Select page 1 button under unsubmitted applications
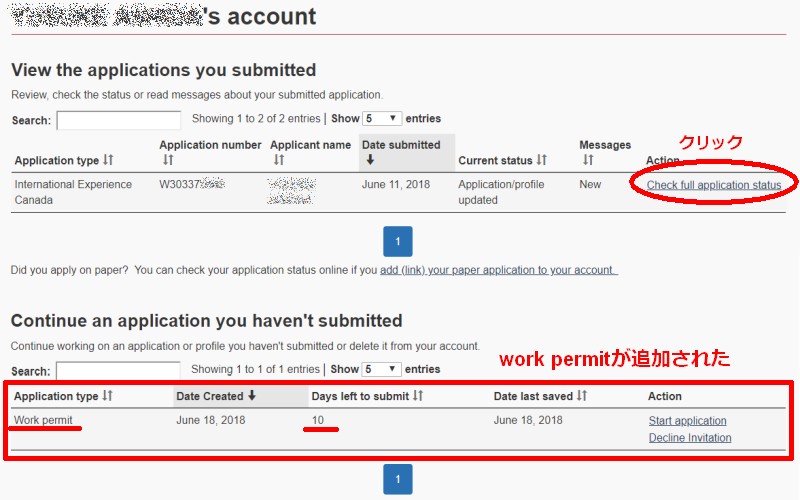Screen dimensions: 800x500 [x=397, y=479]
